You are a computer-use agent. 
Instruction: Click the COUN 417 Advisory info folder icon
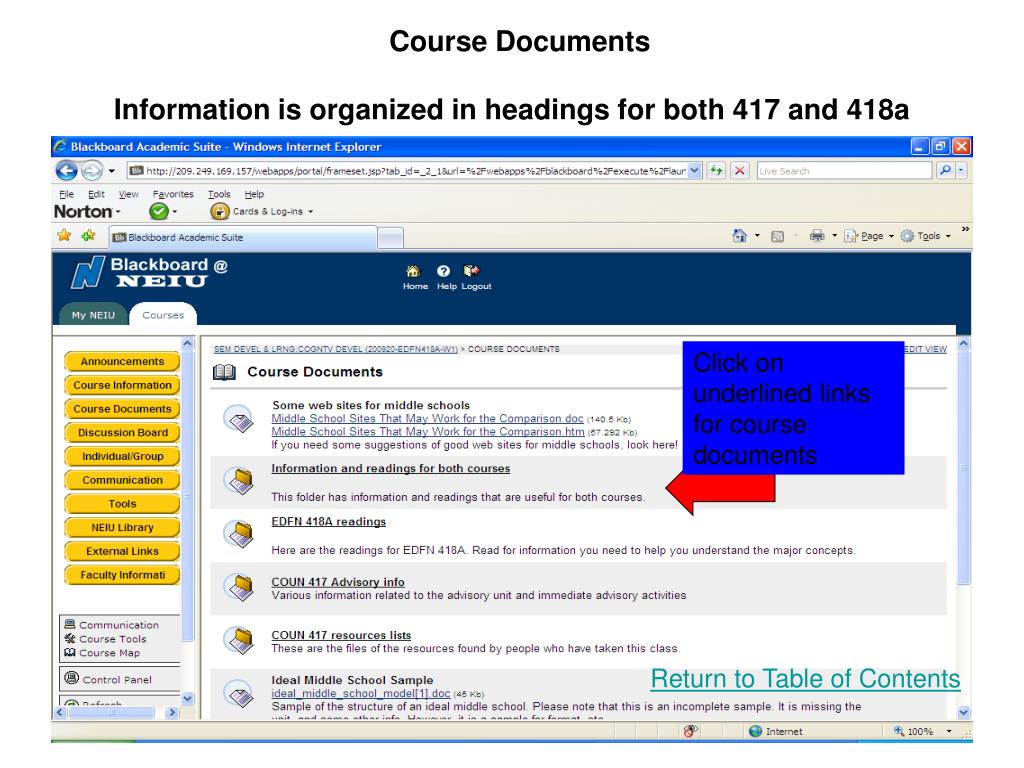tap(238, 586)
